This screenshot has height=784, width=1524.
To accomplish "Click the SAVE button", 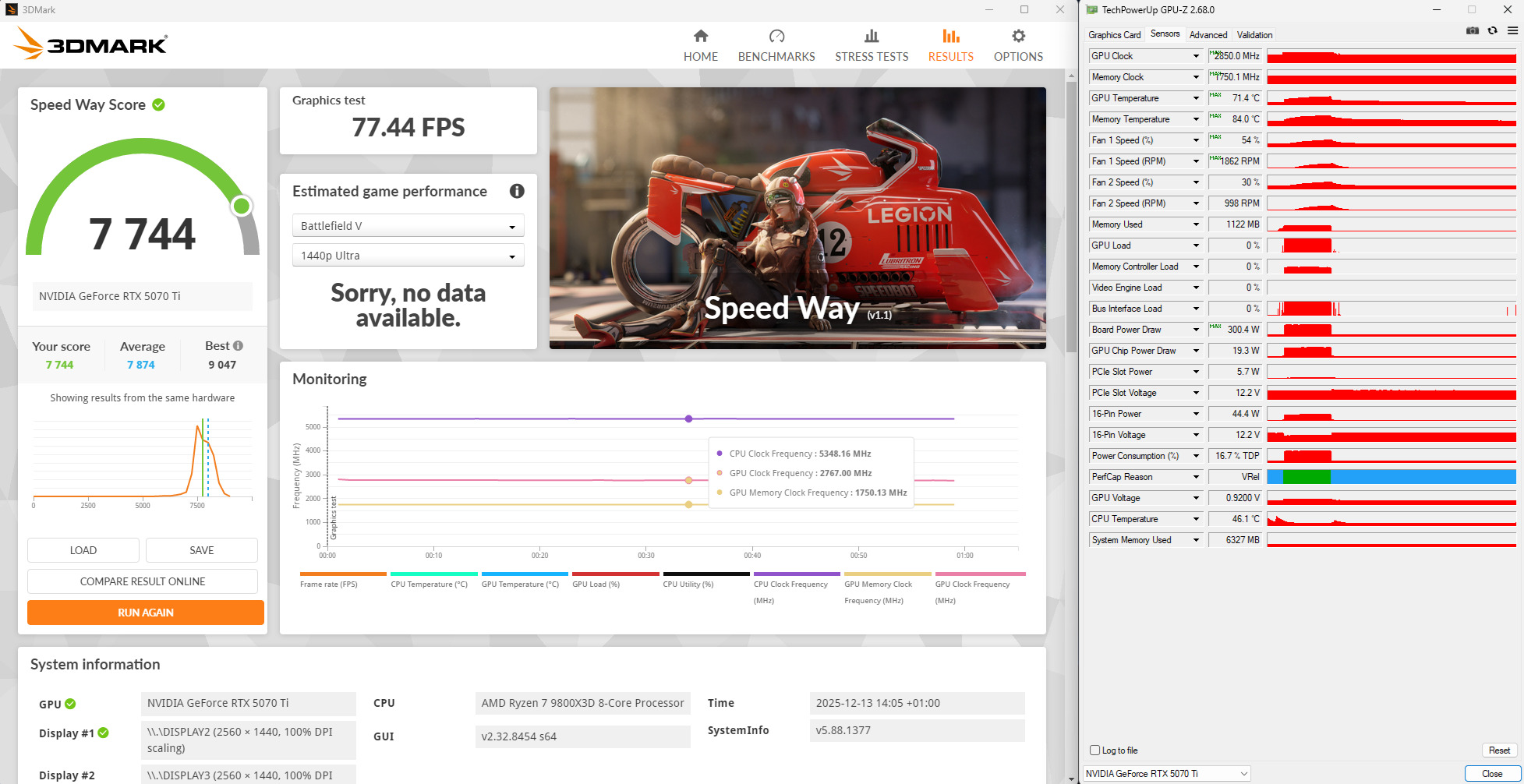I will click(202, 550).
